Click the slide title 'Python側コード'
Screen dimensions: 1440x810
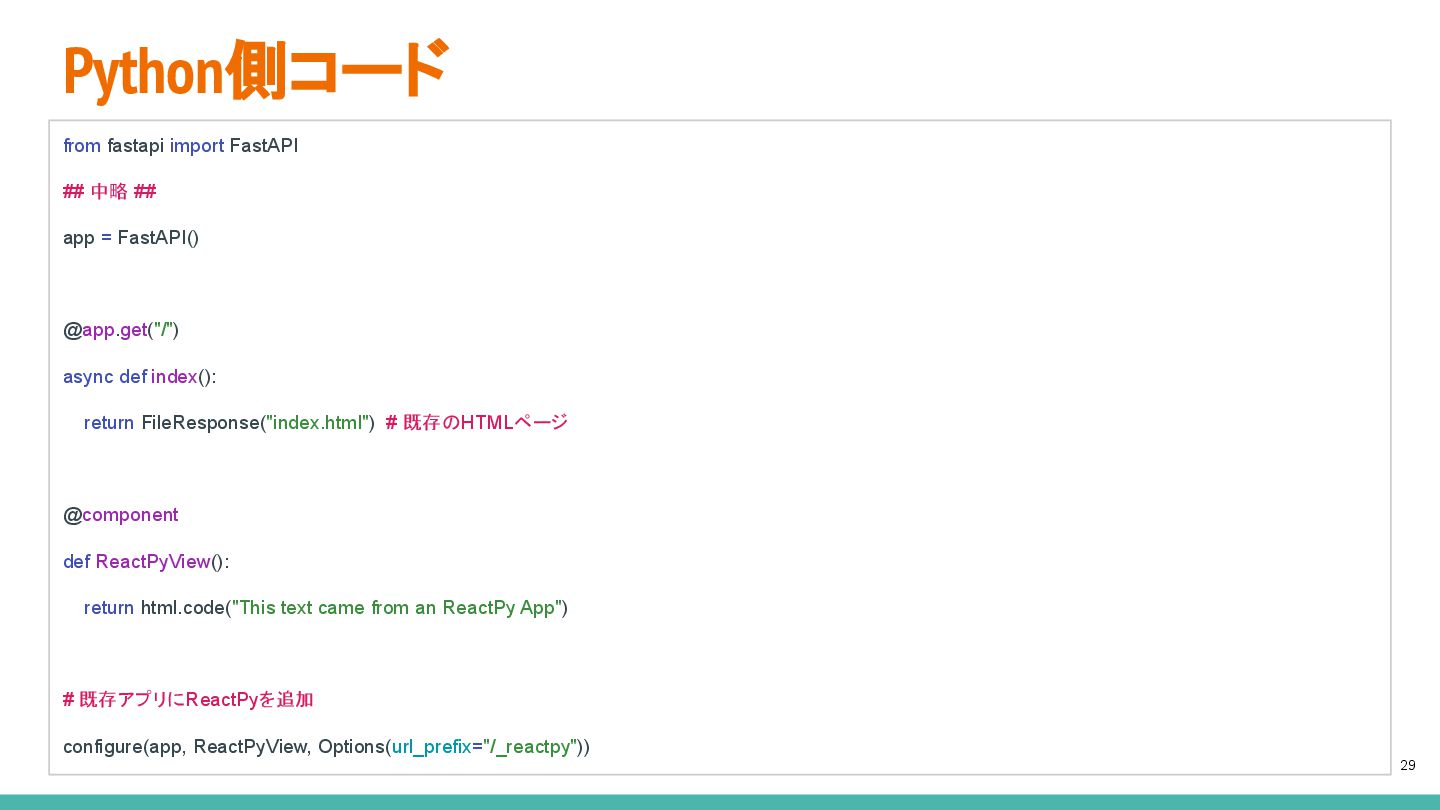point(254,70)
